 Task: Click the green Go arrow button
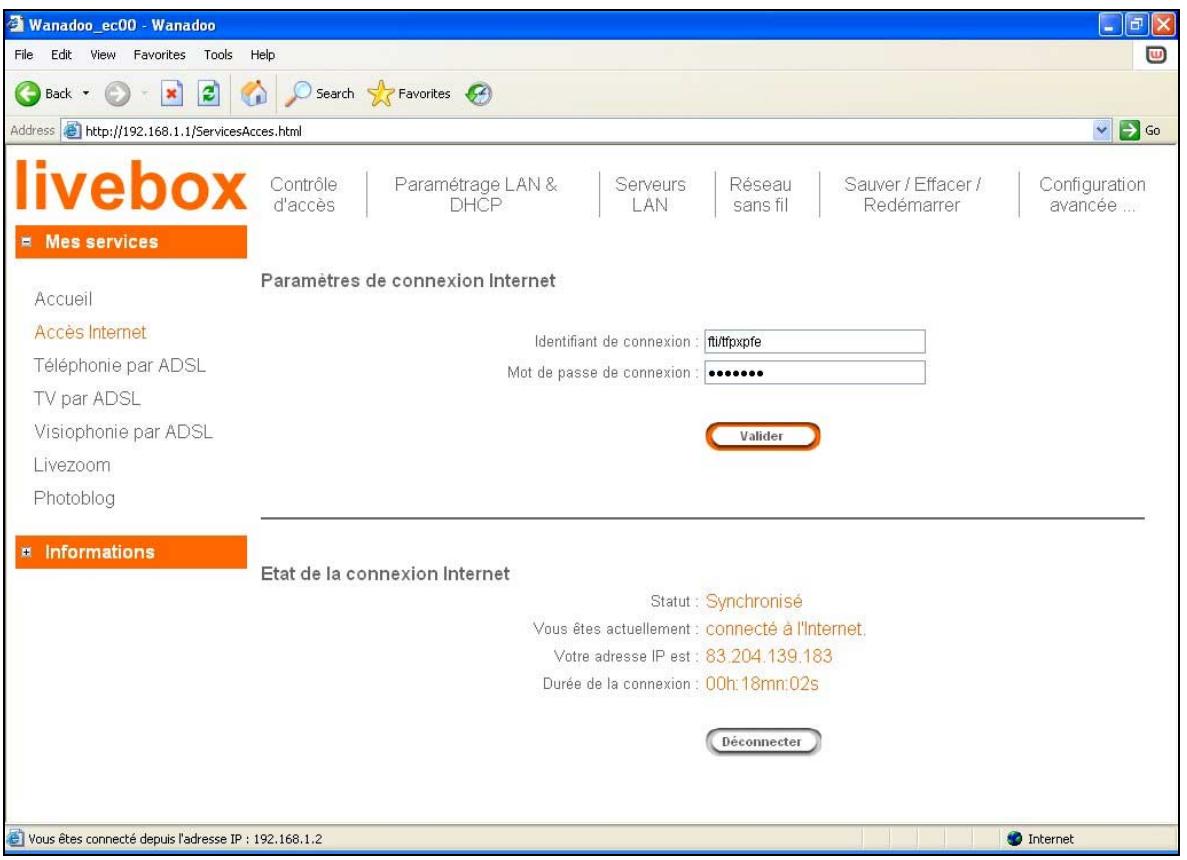click(x=1129, y=130)
